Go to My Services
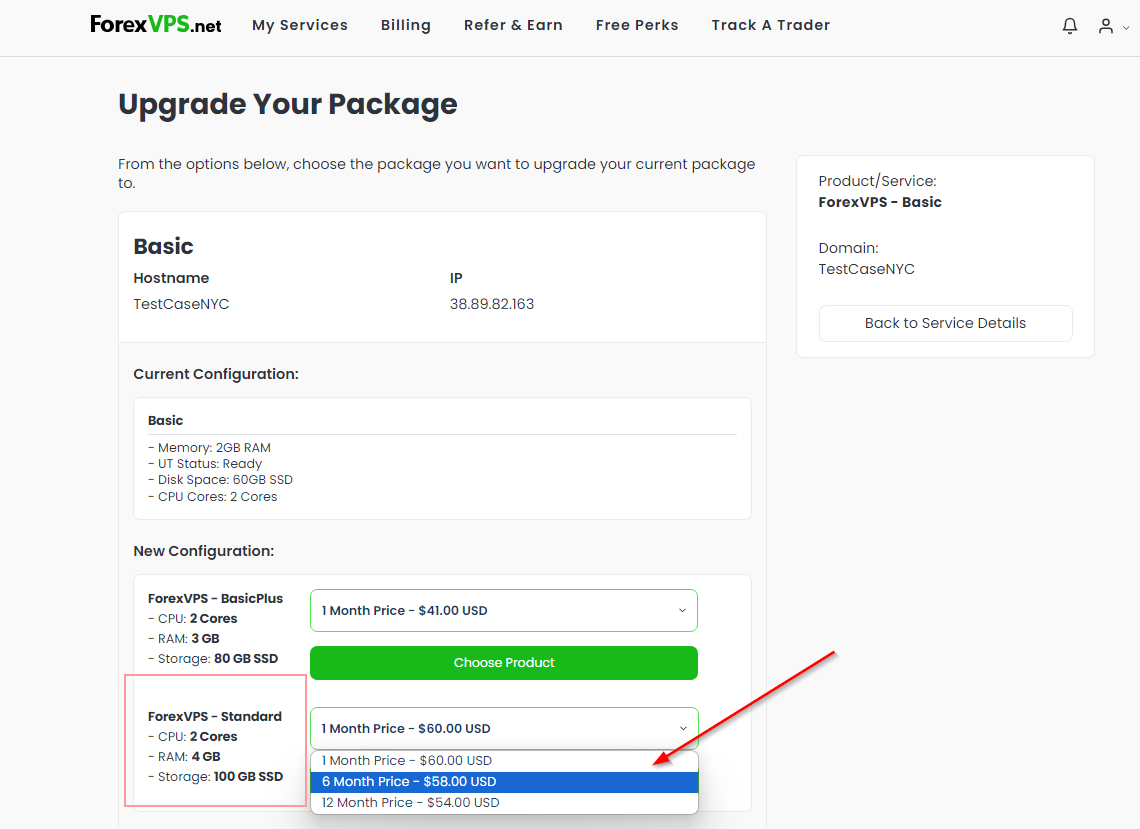The width and height of the screenshot is (1140, 829). [x=300, y=25]
